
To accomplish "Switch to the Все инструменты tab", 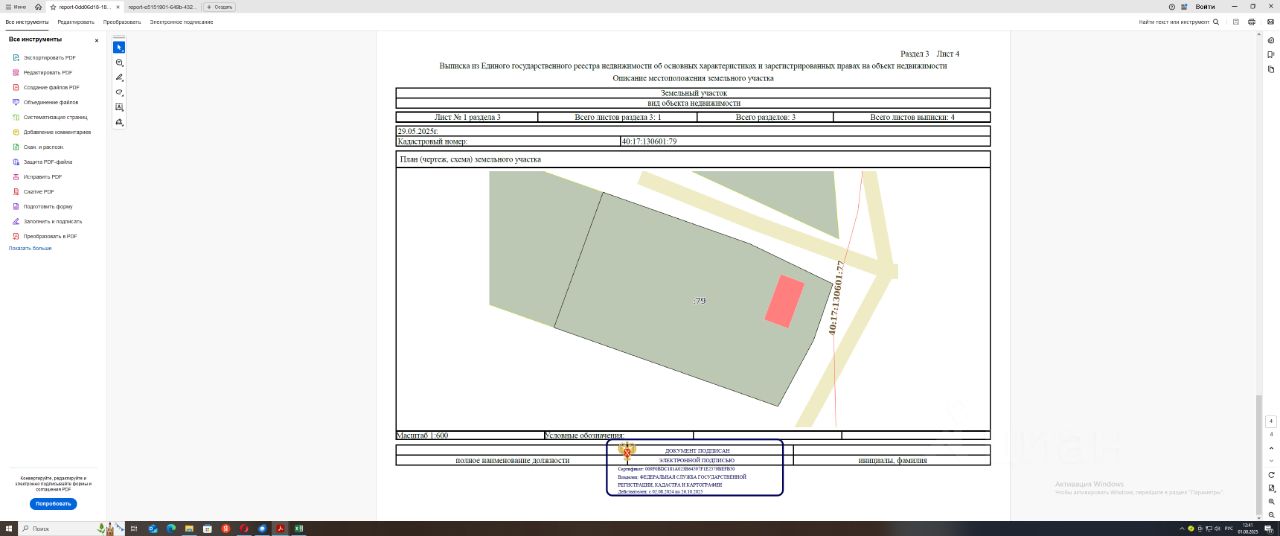I will point(27,21).
